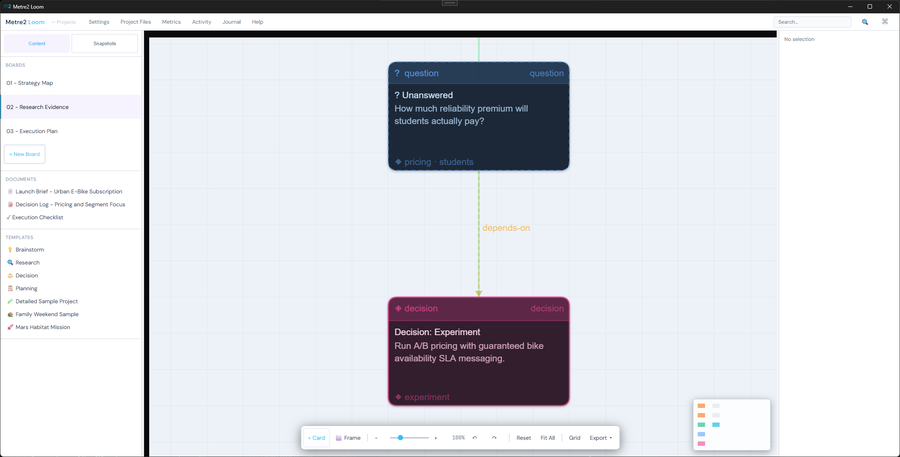The width and height of the screenshot is (900, 457).
Task: Click the question mark icon on question card
Action: click(397, 73)
